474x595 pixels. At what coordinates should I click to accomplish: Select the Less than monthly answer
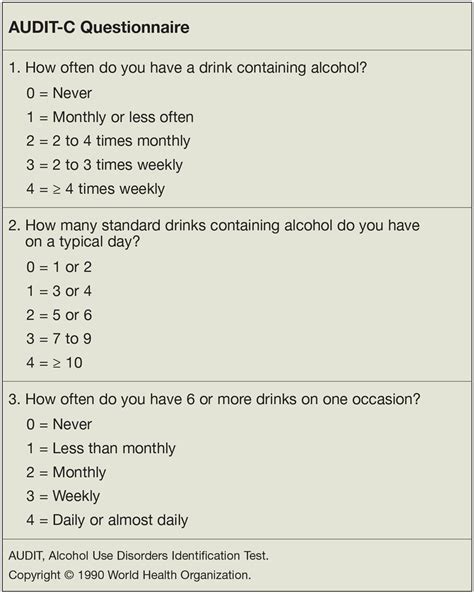tap(101, 449)
